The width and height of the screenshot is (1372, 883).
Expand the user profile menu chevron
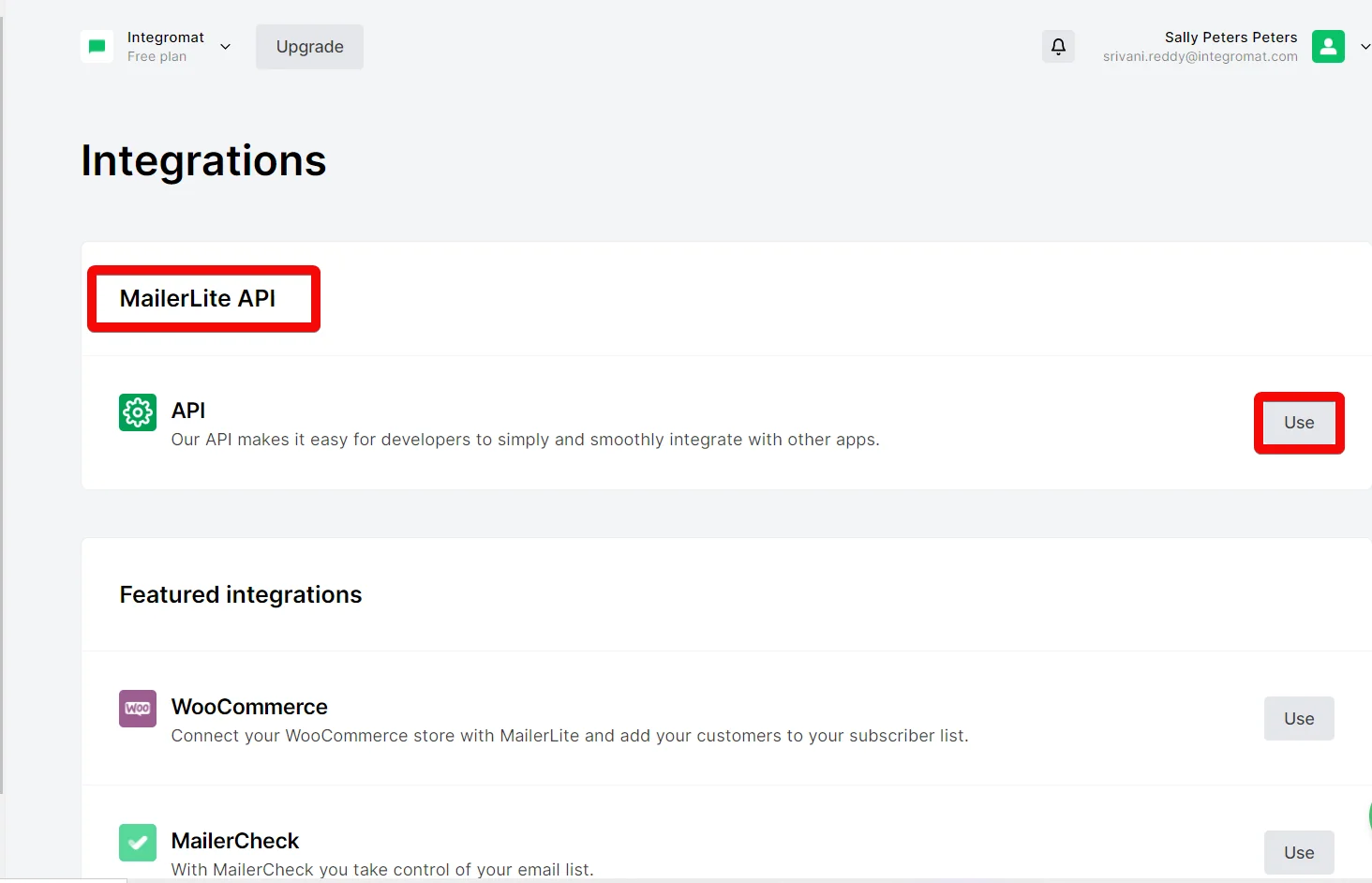(x=1365, y=47)
